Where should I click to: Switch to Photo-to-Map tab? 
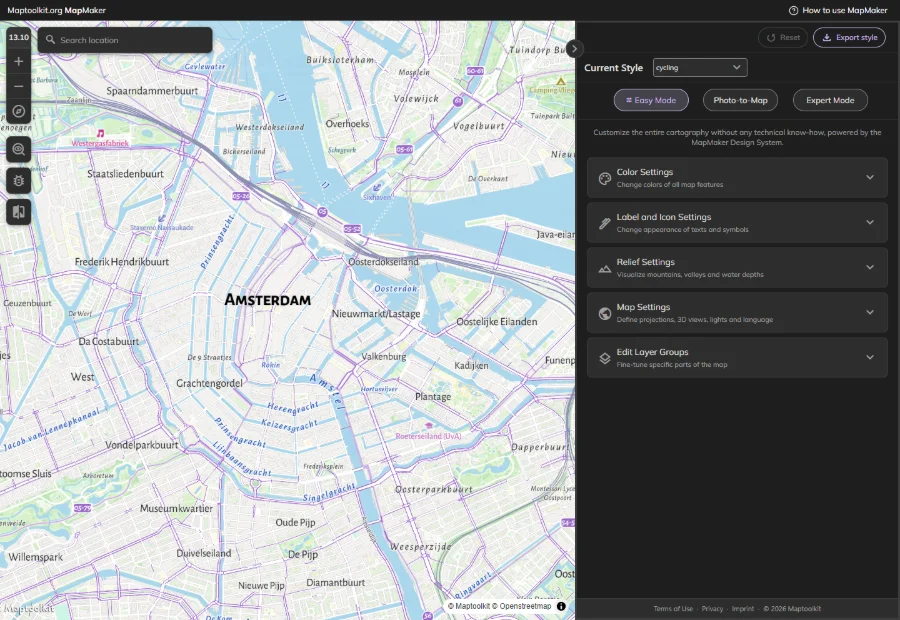740,100
